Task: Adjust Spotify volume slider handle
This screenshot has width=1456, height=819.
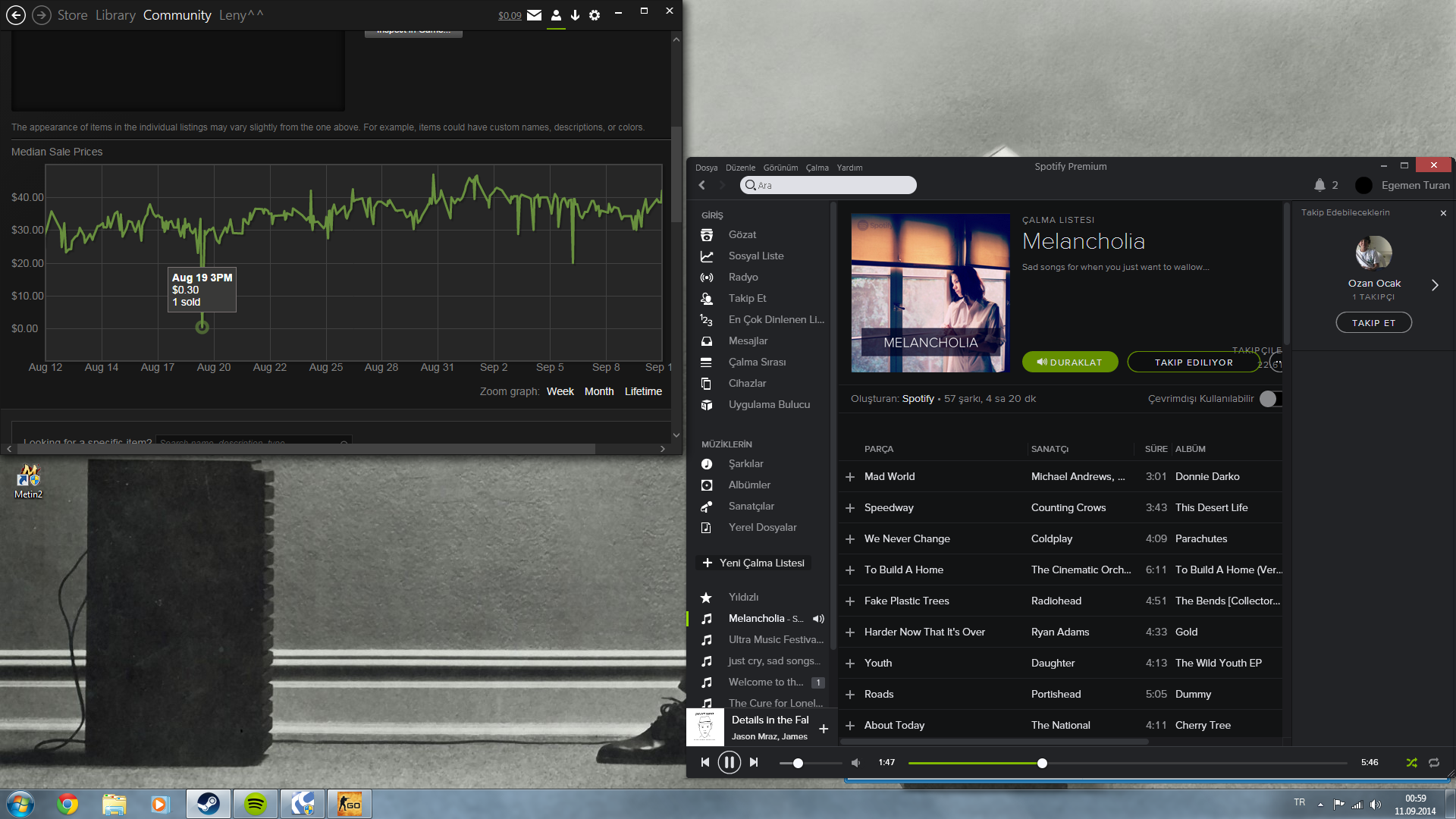Action: 798,763
